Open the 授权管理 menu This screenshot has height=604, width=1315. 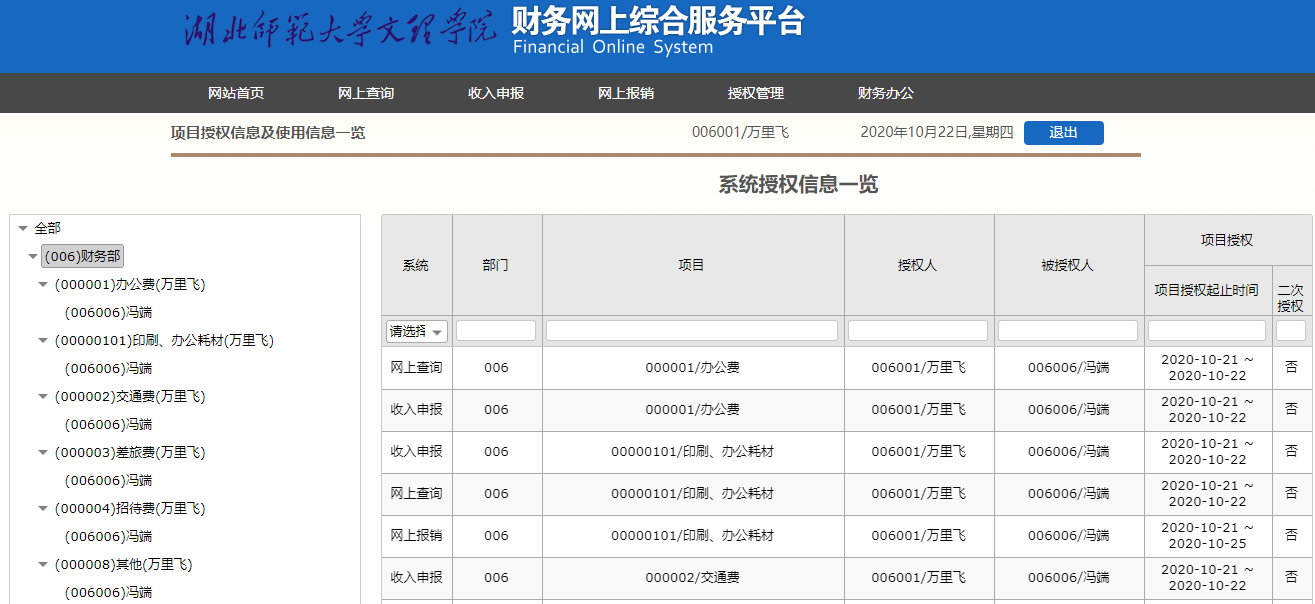756,93
